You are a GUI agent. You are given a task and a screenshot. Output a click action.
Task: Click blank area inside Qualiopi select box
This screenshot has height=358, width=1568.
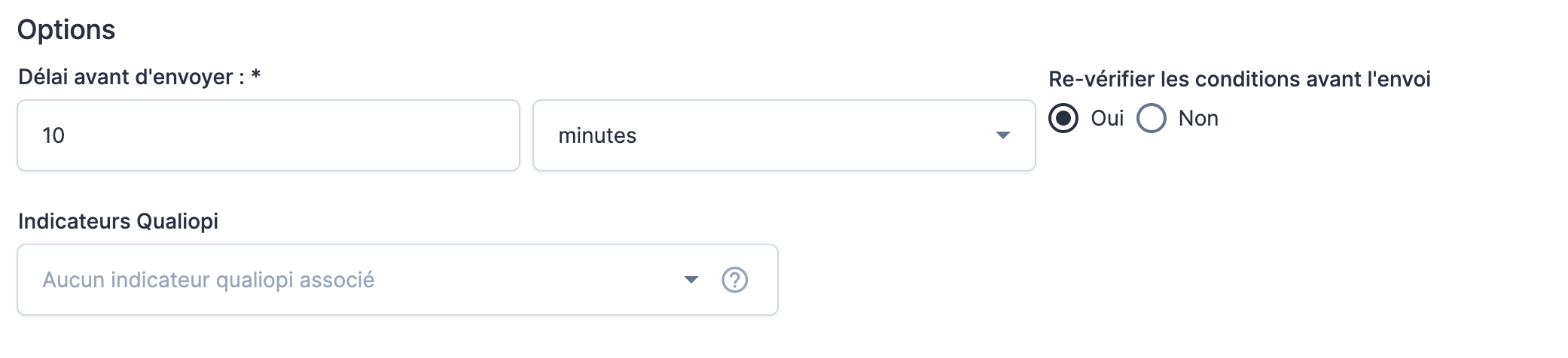(527, 280)
